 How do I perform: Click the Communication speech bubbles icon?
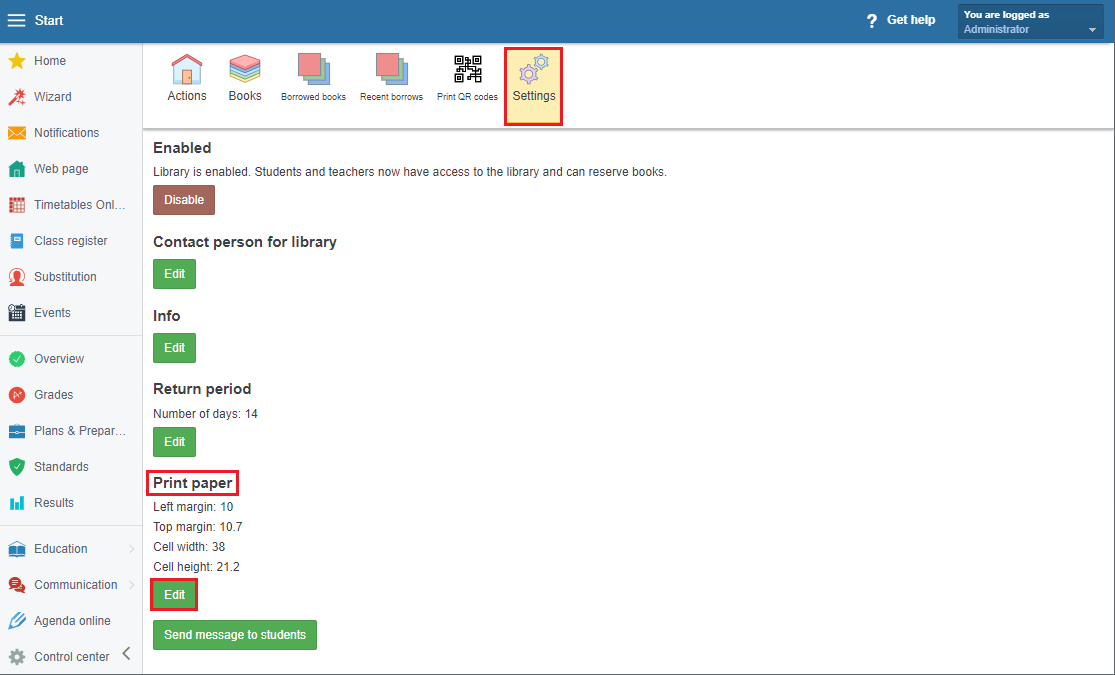tap(17, 585)
